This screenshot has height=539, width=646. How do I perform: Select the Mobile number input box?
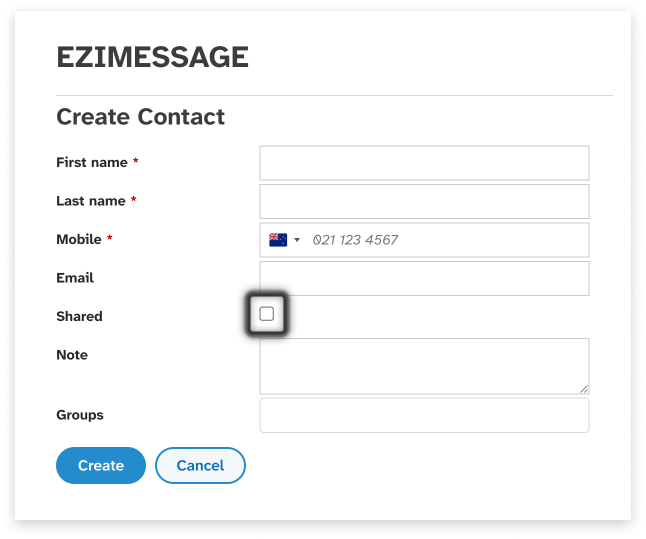pos(445,240)
